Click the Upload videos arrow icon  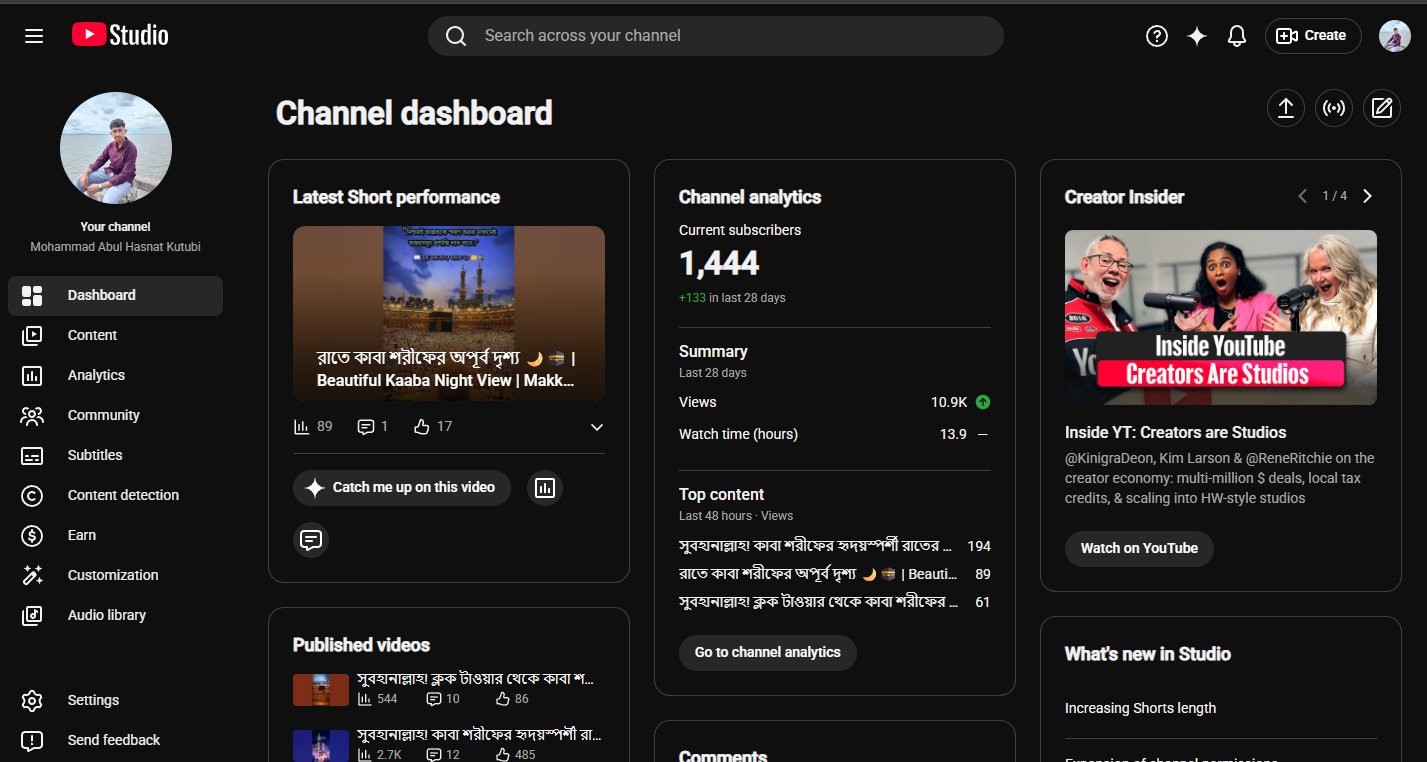[1286, 108]
